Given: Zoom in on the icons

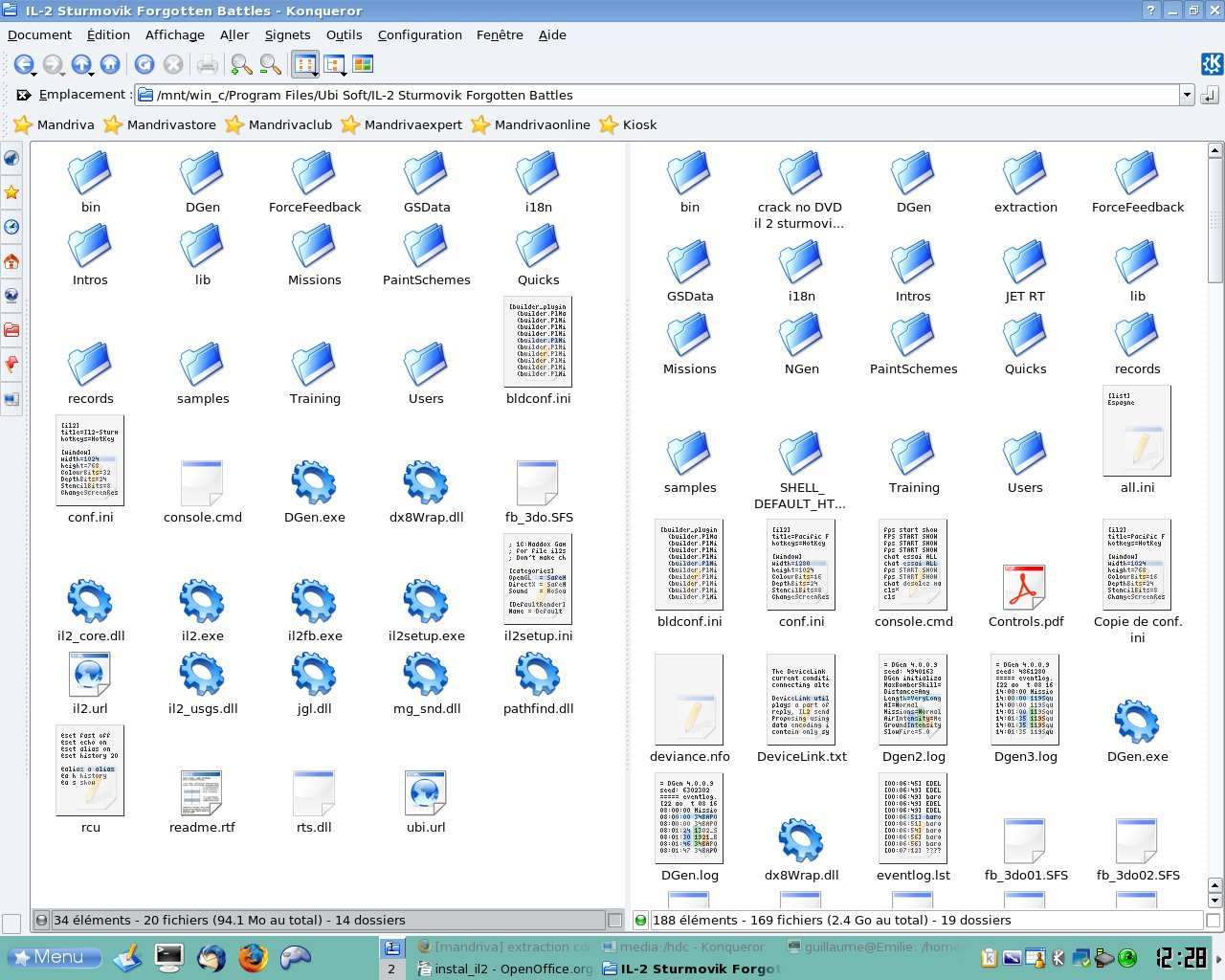Looking at the screenshot, I should (x=241, y=64).
